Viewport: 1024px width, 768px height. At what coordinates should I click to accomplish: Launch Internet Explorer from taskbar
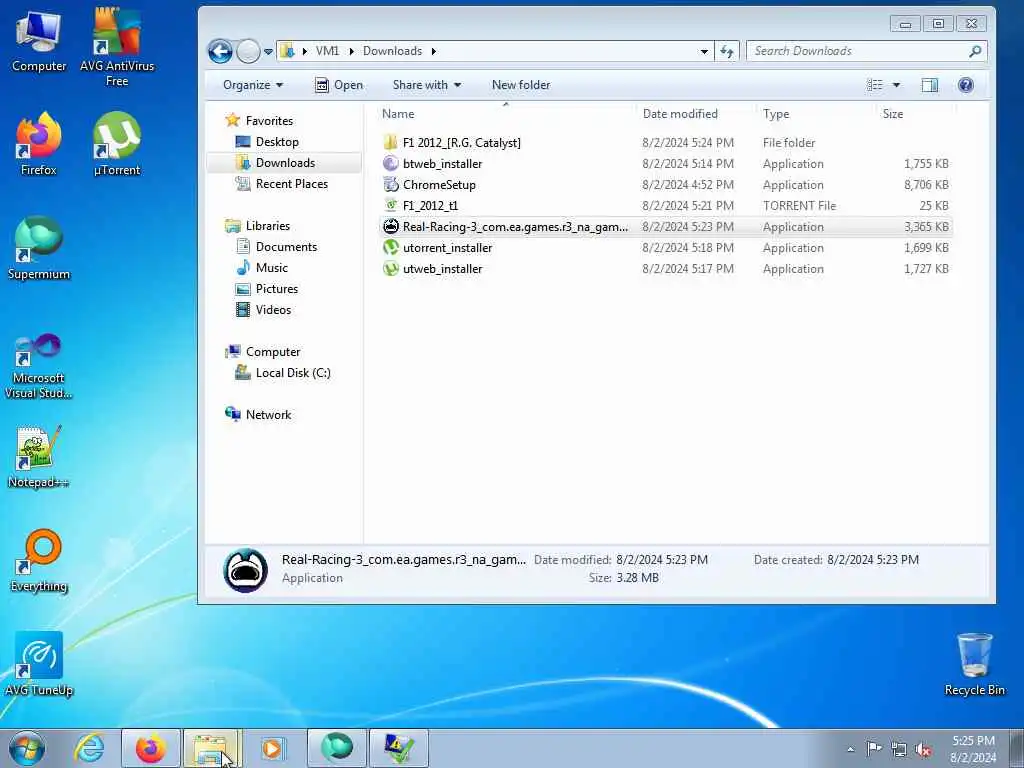(89, 748)
